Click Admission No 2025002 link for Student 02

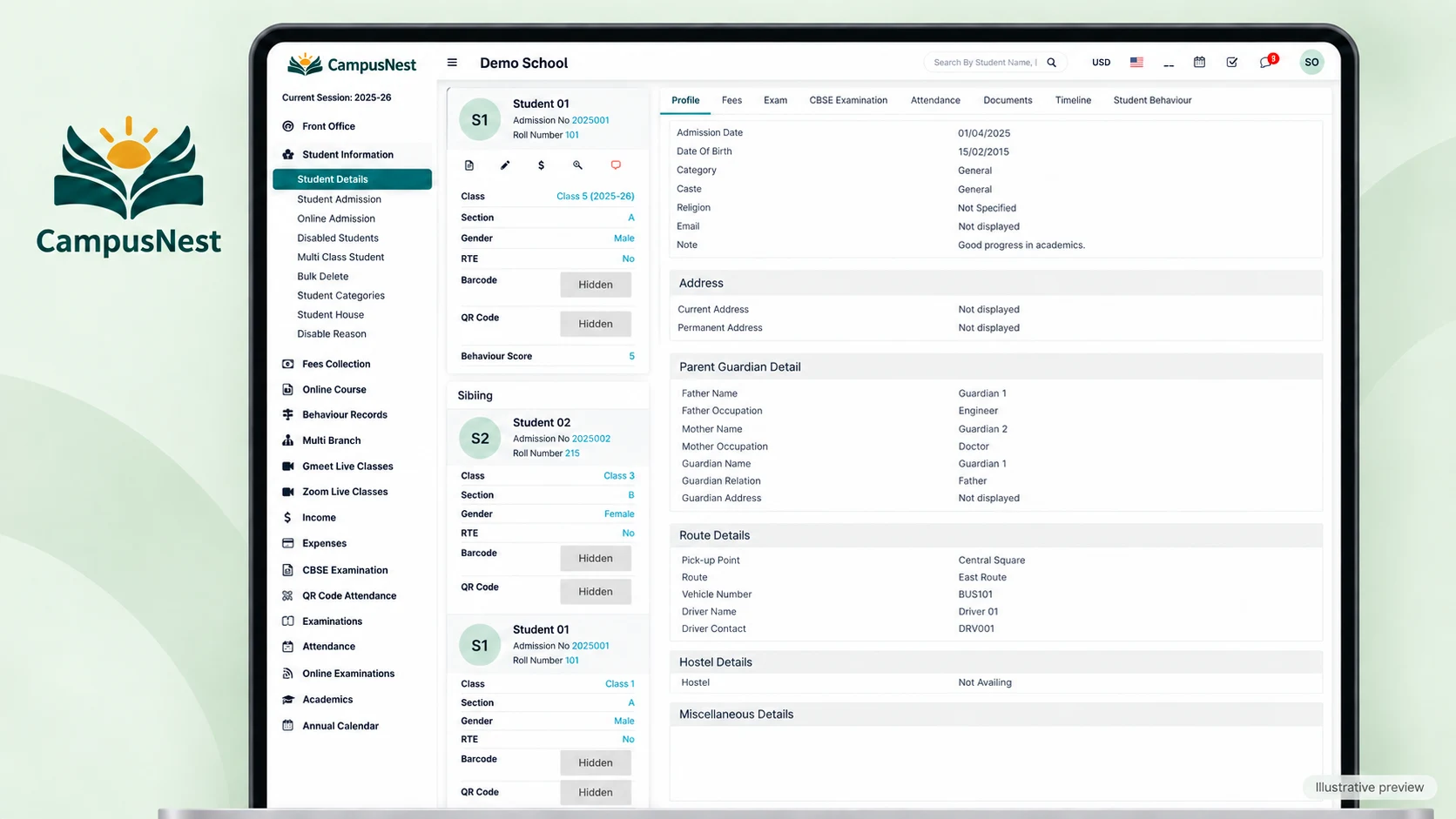click(x=590, y=439)
